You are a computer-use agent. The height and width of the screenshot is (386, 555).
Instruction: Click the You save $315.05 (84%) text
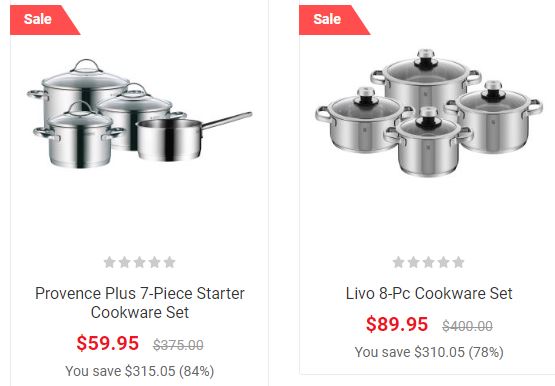[x=140, y=371]
